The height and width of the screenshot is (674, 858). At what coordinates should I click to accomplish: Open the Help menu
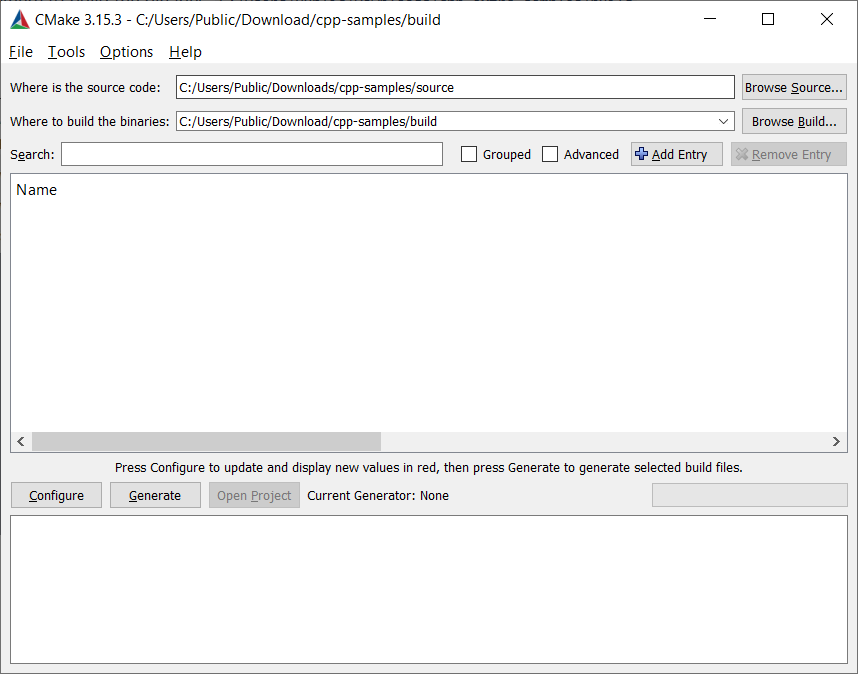[x=185, y=52]
